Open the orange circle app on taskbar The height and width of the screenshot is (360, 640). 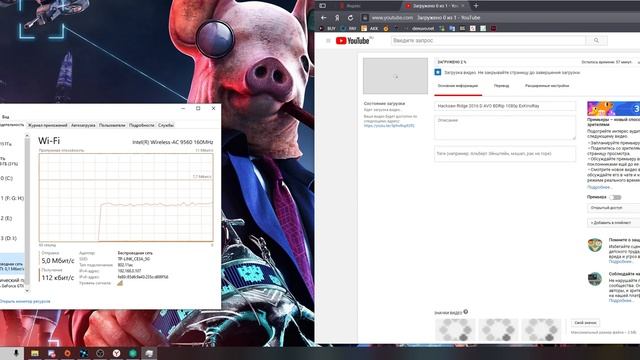point(67,353)
